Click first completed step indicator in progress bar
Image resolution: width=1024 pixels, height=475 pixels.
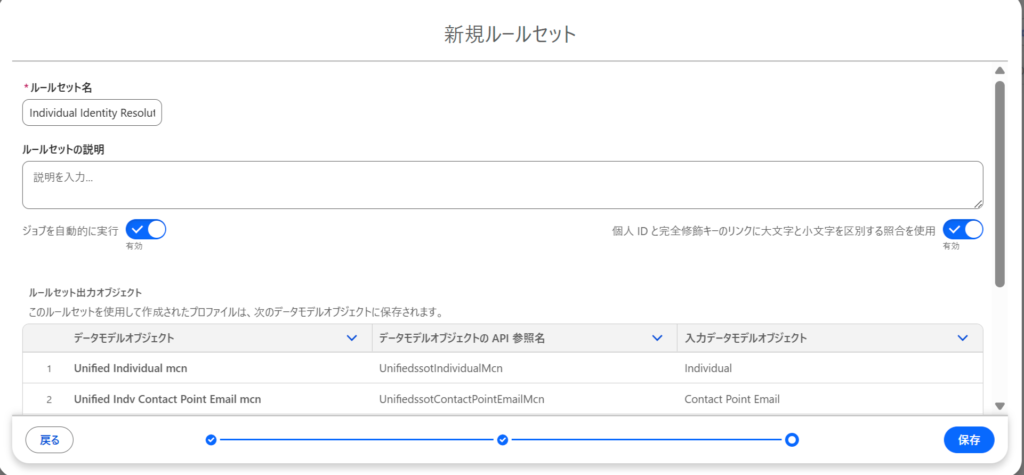click(211, 440)
